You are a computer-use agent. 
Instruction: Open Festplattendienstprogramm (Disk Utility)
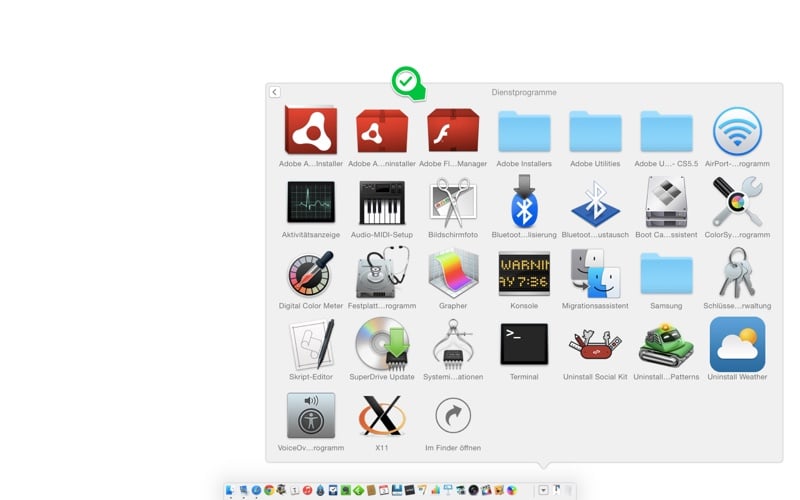point(382,272)
